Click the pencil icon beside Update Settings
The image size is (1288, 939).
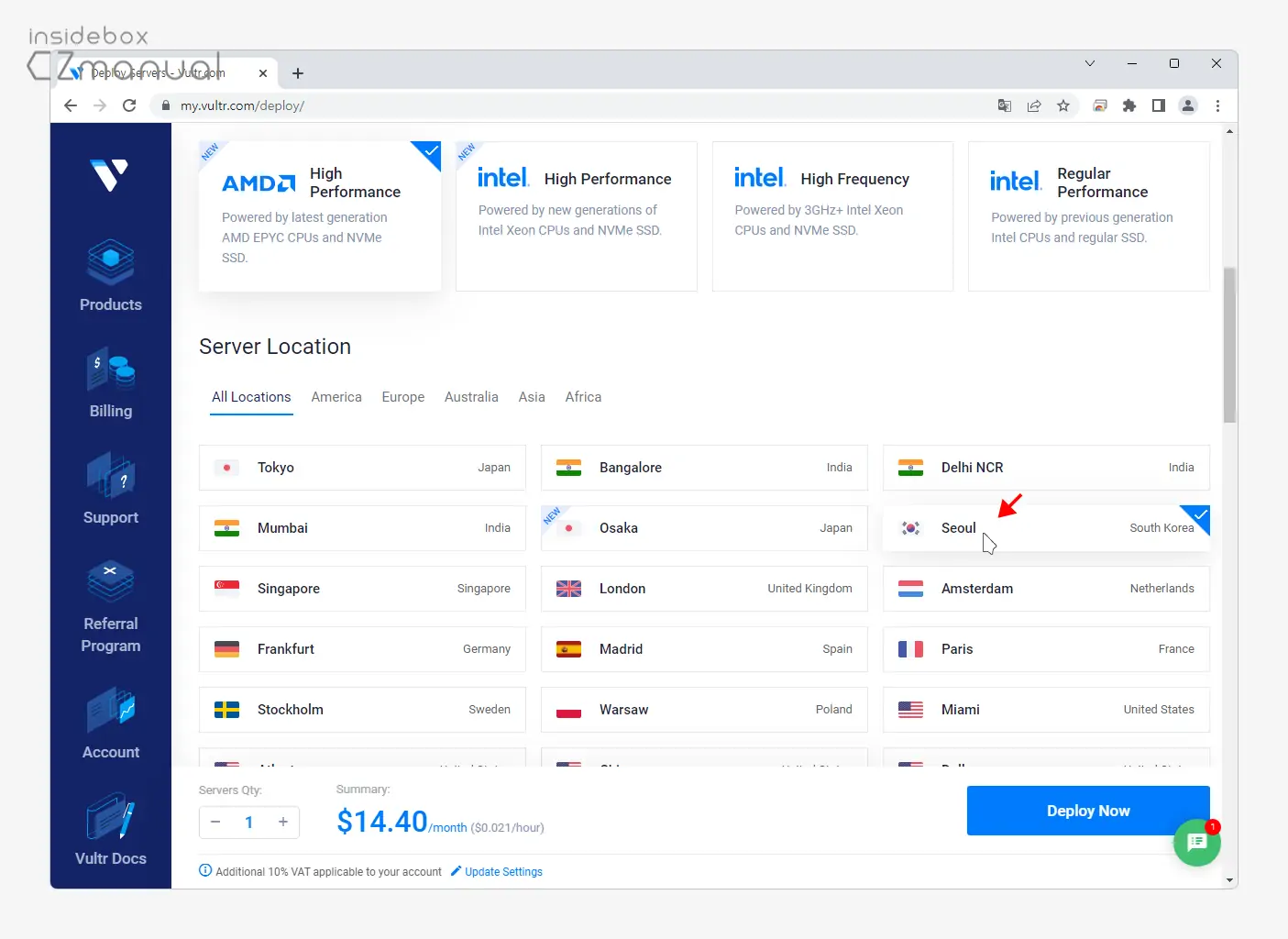(x=456, y=871)
